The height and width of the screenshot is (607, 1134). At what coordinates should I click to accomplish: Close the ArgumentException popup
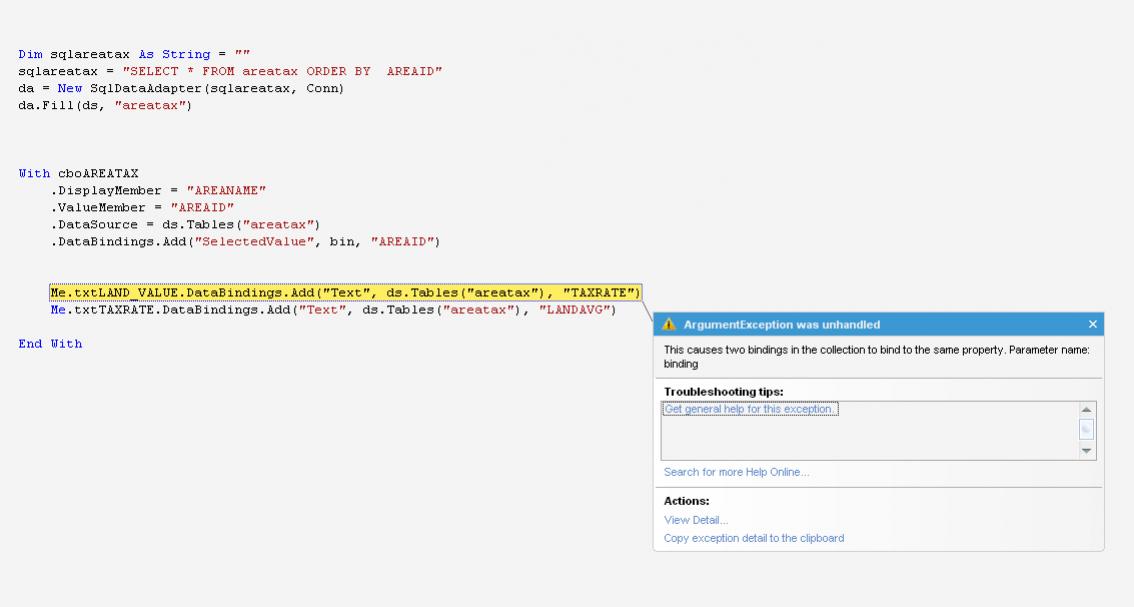click(1092, 324)
